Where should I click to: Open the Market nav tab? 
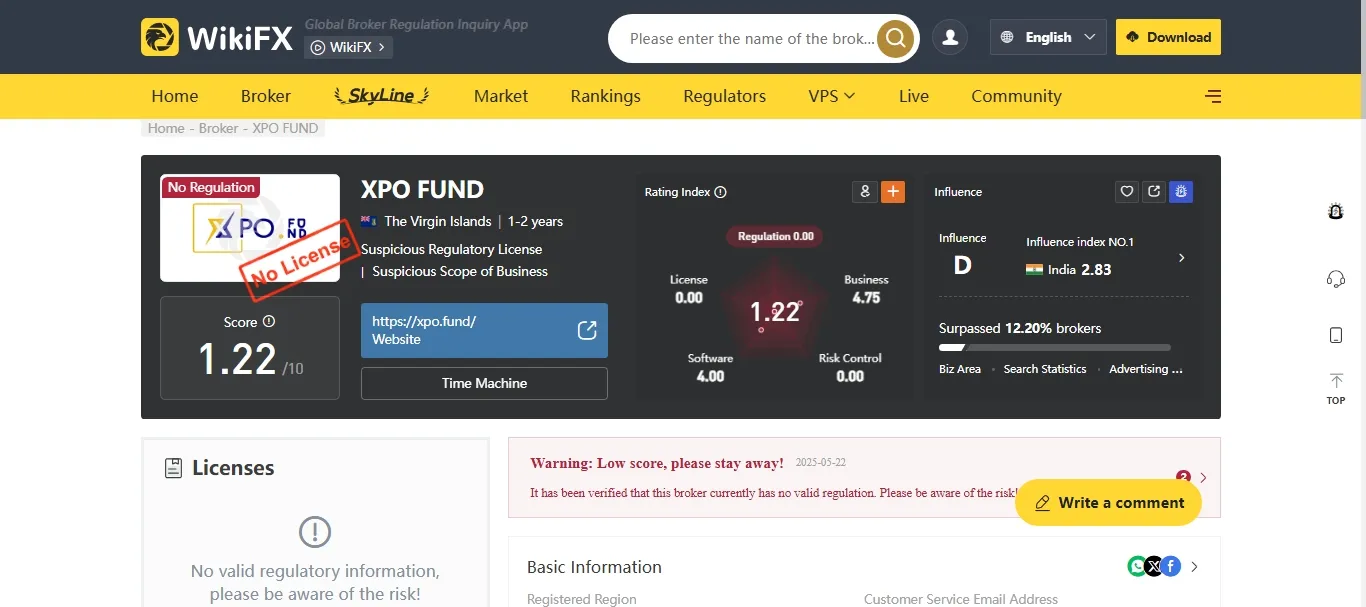501,96
